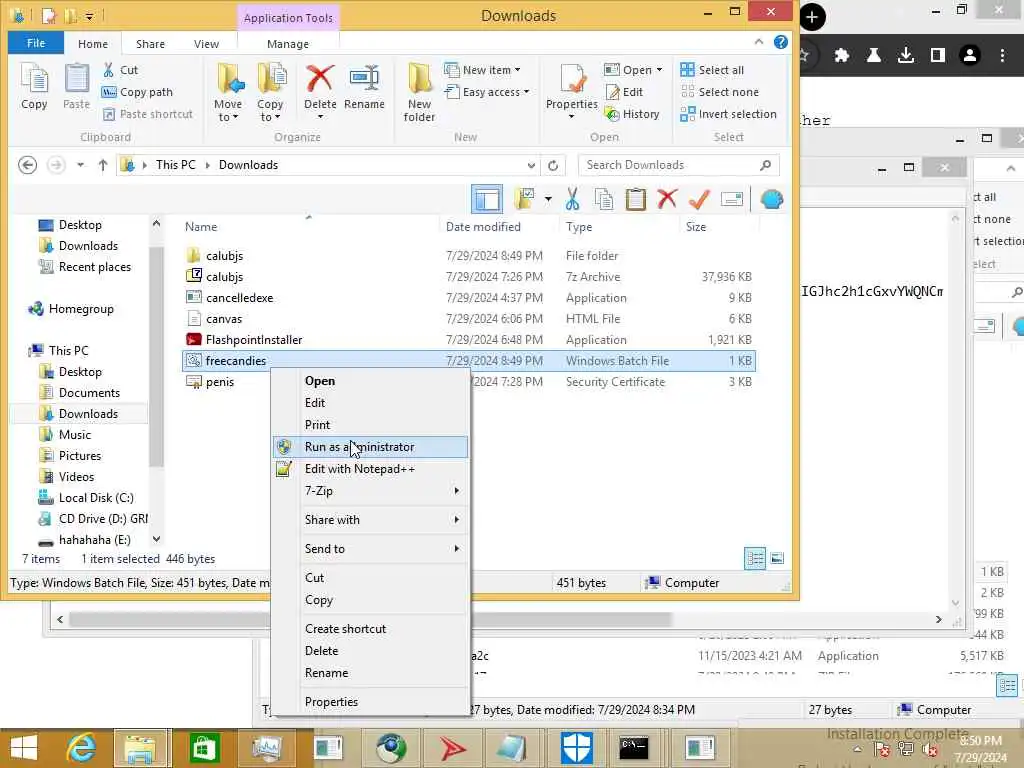This screenshot has height=768, width=1024.
Task: Collapse the ribbon with the chevron
Action: click(759, 42)
